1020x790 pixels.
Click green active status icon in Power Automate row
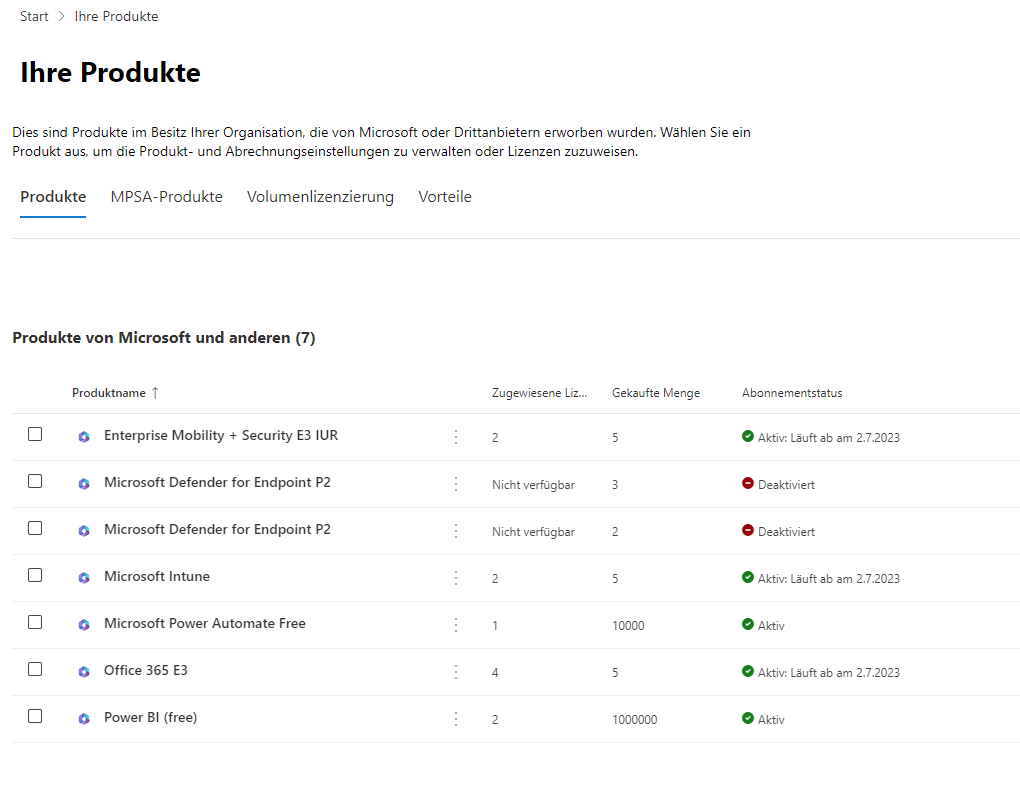point(747,623)
